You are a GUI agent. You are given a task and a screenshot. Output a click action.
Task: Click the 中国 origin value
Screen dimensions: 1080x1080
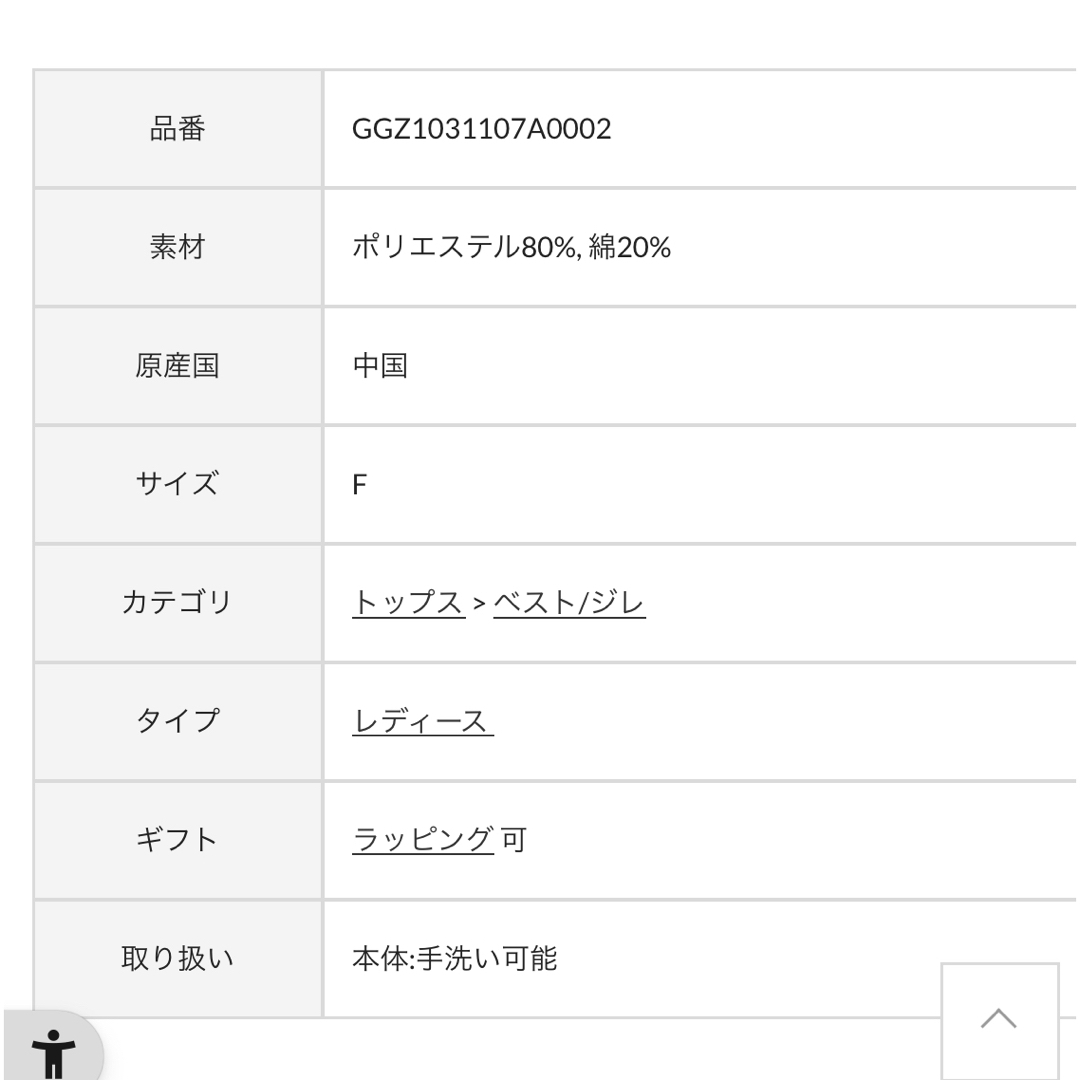pyautogui.click(x=380, y=366)
